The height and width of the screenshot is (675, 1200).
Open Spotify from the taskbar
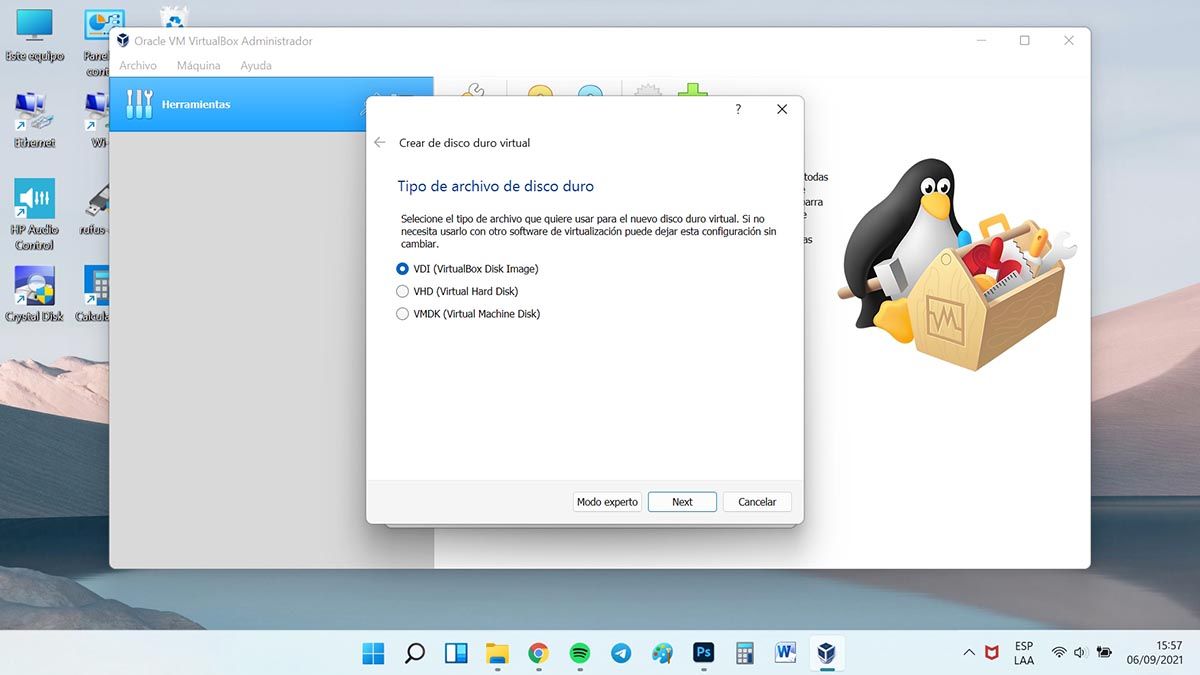[579, 653]
